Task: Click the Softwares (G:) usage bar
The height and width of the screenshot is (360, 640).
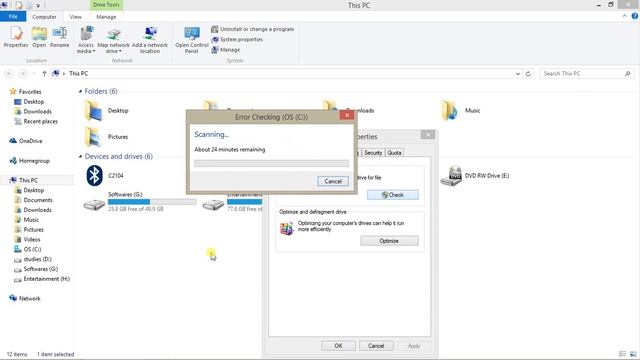Action: (152, 202)
